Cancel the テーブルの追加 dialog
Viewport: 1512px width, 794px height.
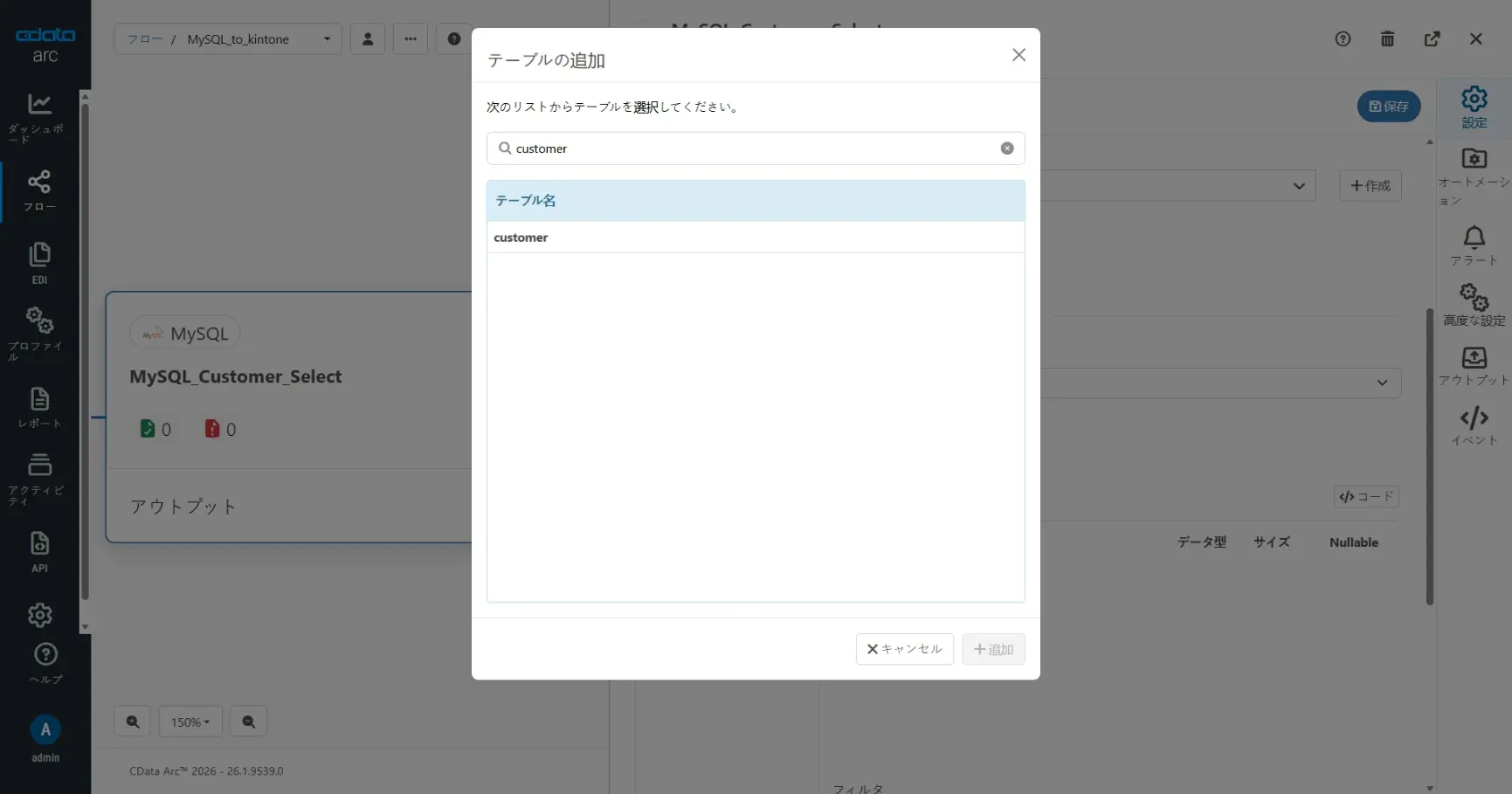(904, 649)
